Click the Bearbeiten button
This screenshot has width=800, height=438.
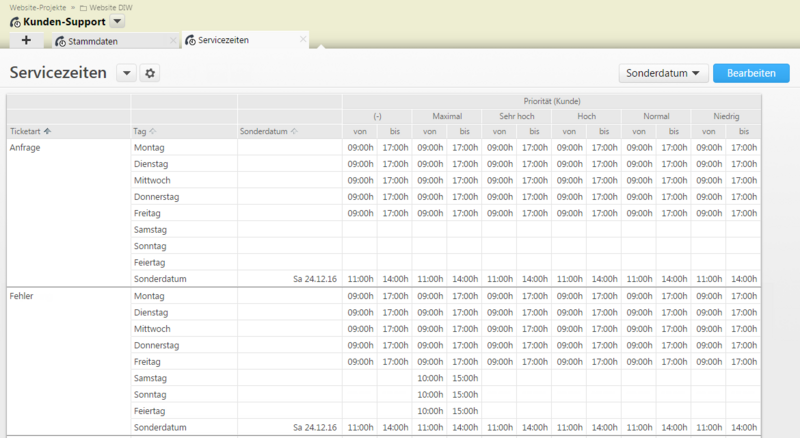pyautogui.click(x=751, y=74)
